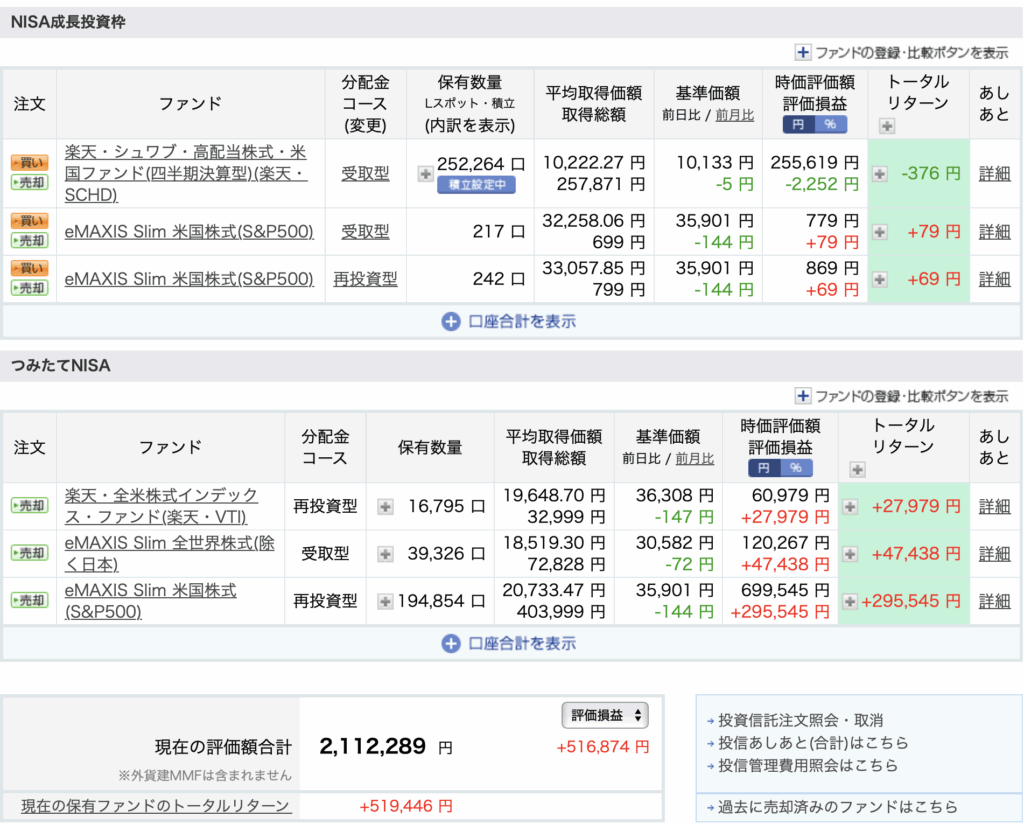Open 詳細 link for 楽天・VTI fund
1024x824 pixels.
[994, 506]
